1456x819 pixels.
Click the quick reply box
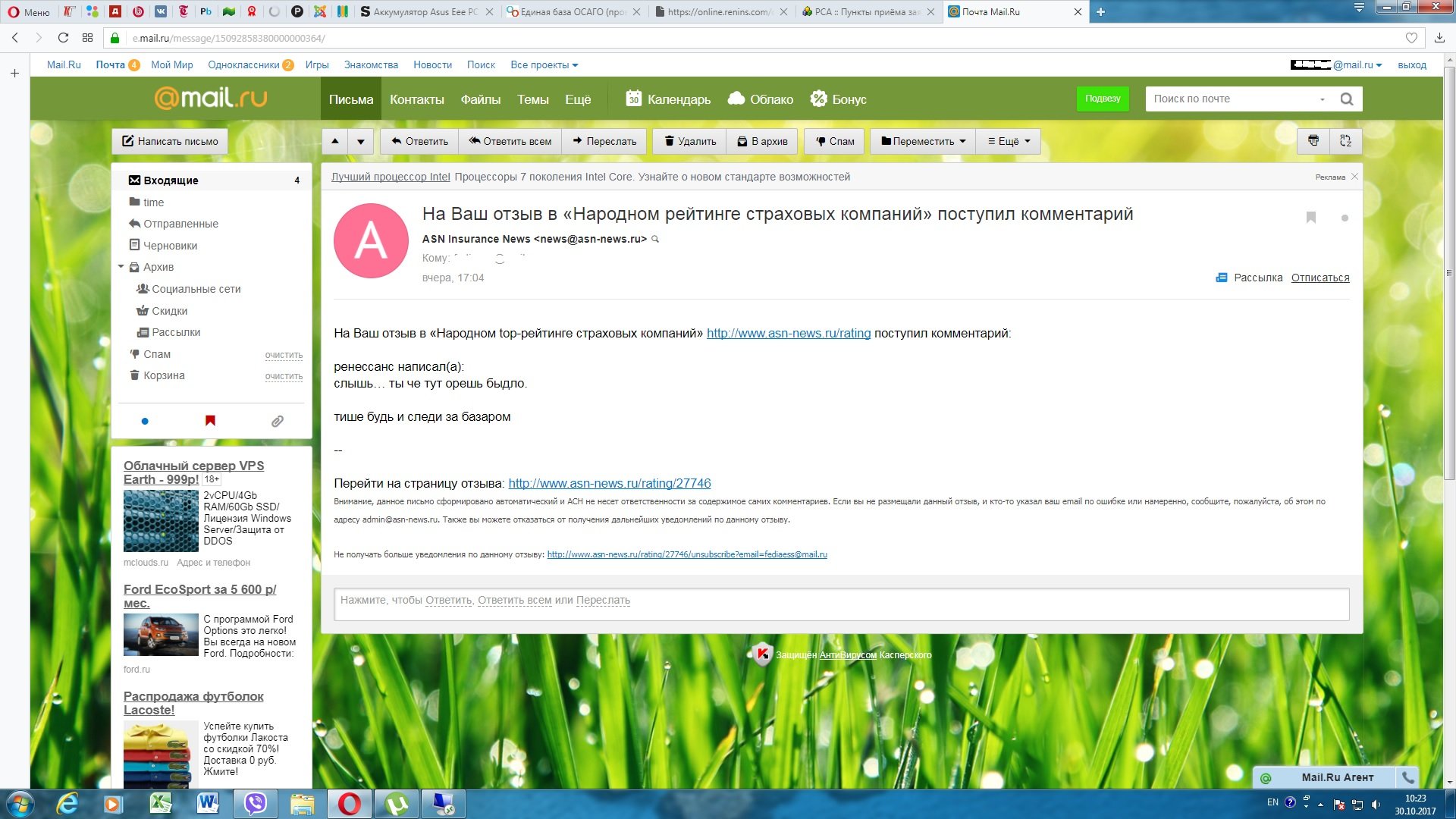coord(841,604)
